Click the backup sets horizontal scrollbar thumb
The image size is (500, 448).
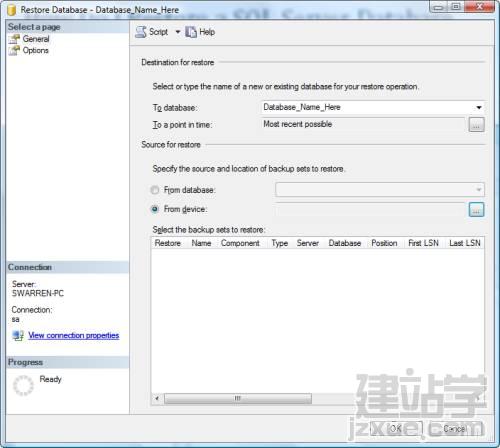[238, 399]
